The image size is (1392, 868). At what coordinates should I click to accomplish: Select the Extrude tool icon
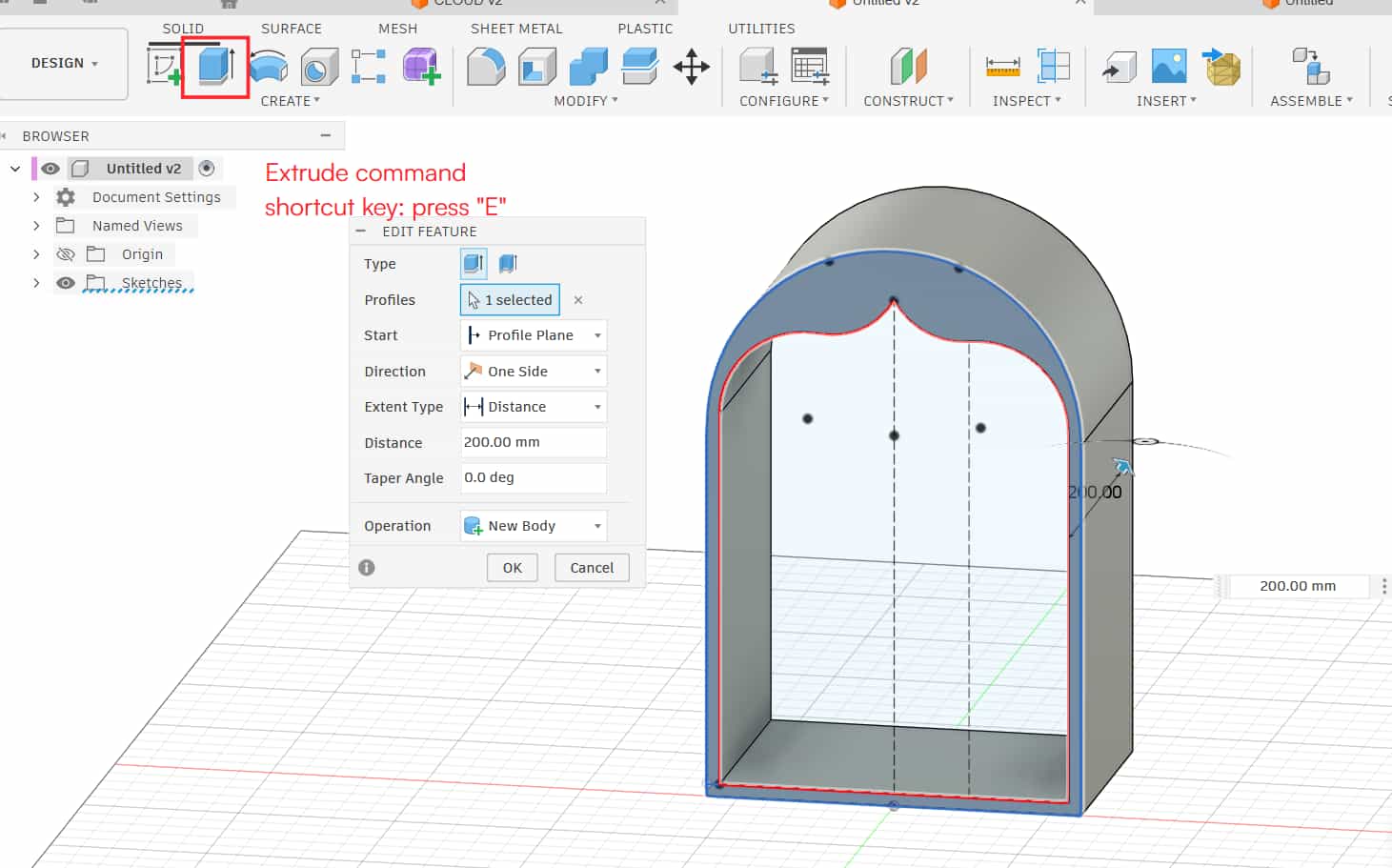(215, 67)
